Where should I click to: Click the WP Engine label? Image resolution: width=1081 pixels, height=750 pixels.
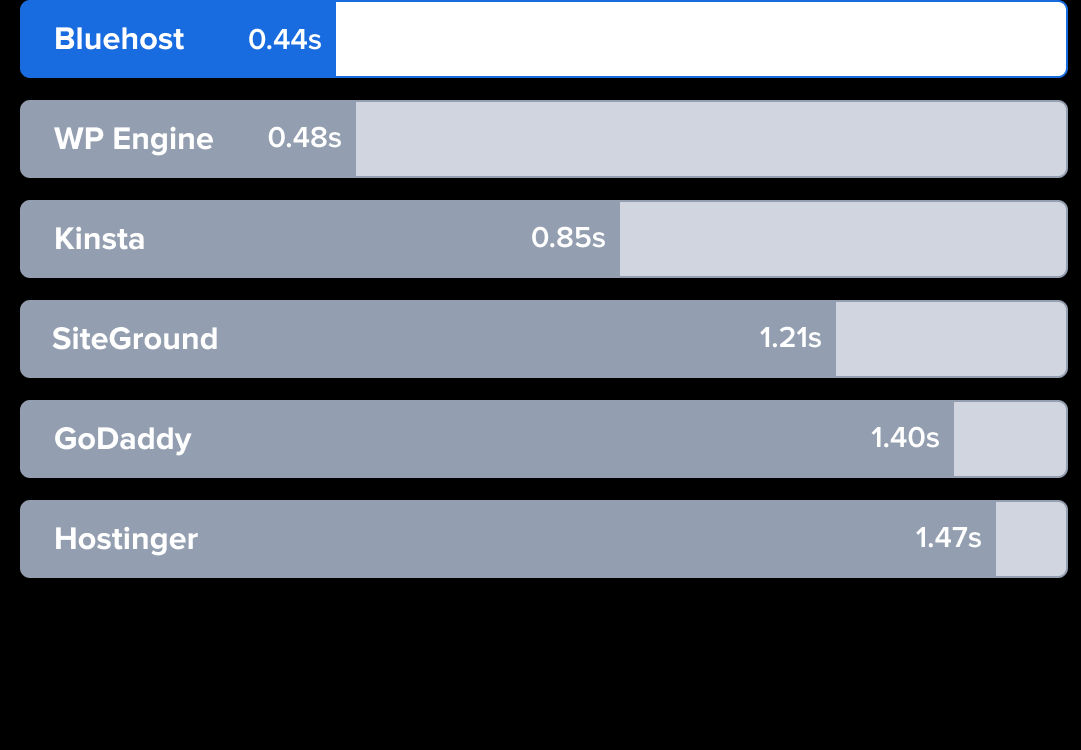(x=133, y=139)
